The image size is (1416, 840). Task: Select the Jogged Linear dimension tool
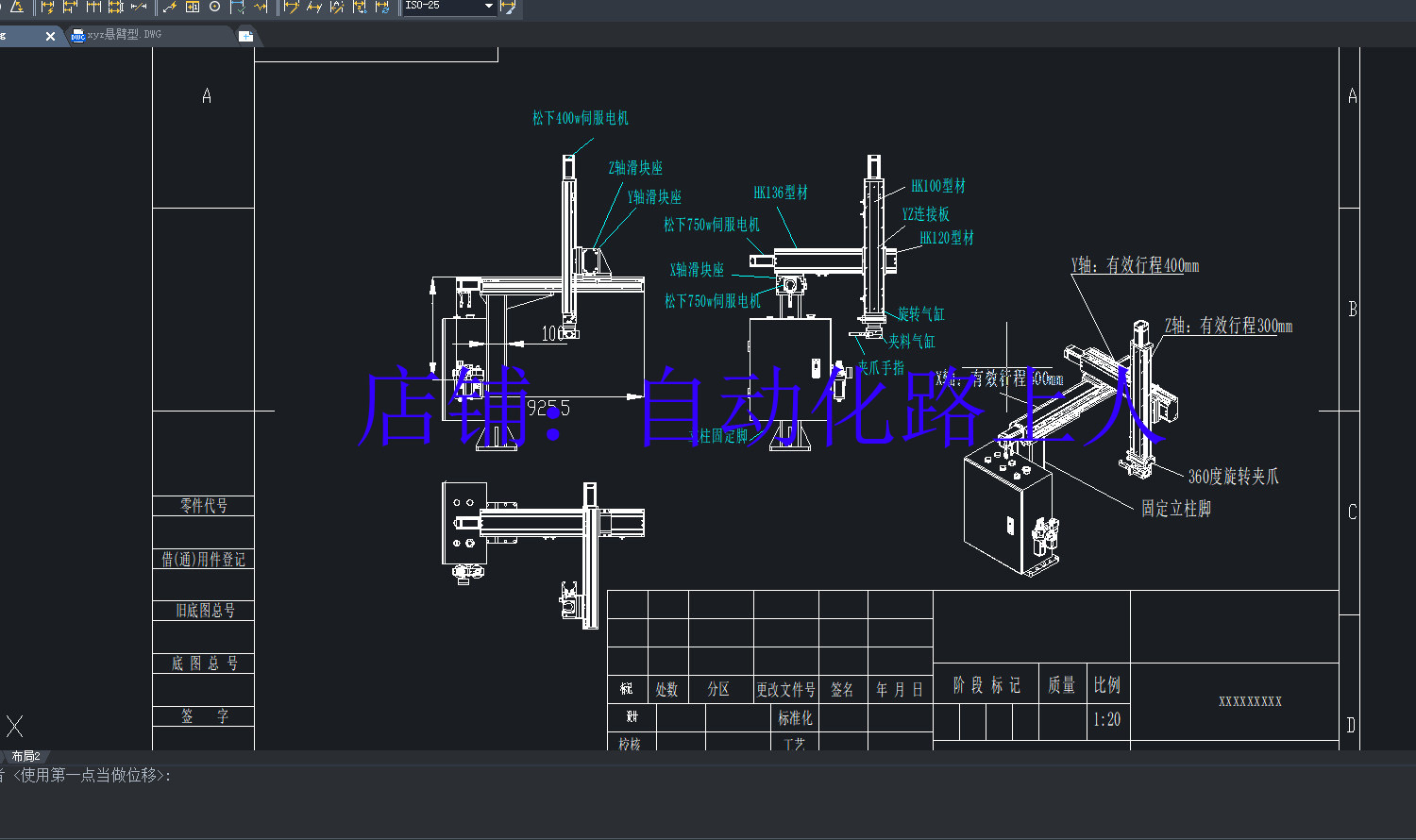tap(261, 7)
